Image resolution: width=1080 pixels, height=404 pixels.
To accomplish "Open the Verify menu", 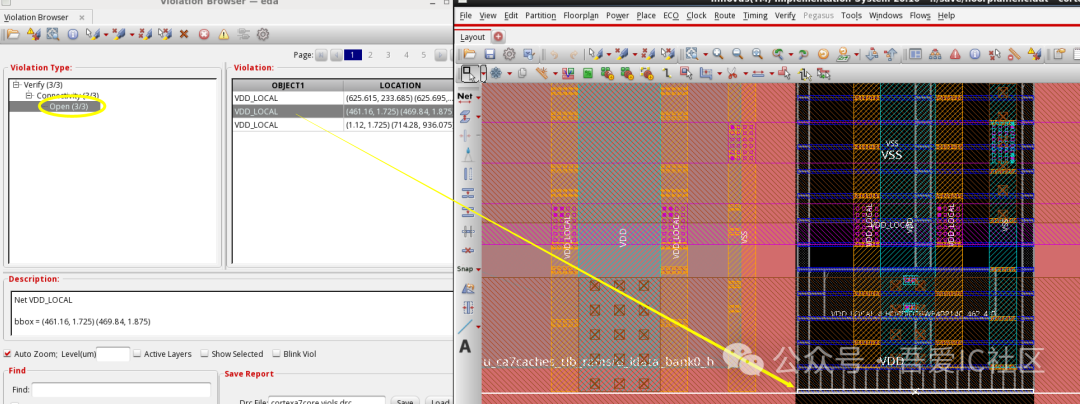I will (785, 15).
